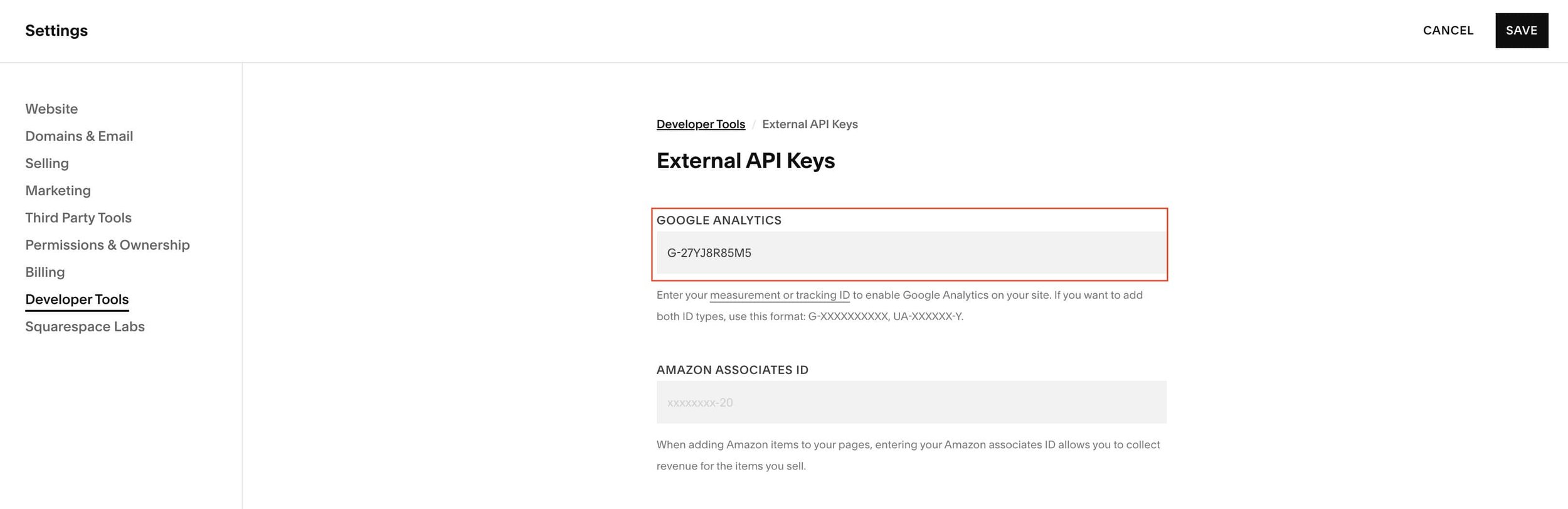Click the External API Keys heading
Viewport: 1568px width, 509px height.
click(745, 161)
